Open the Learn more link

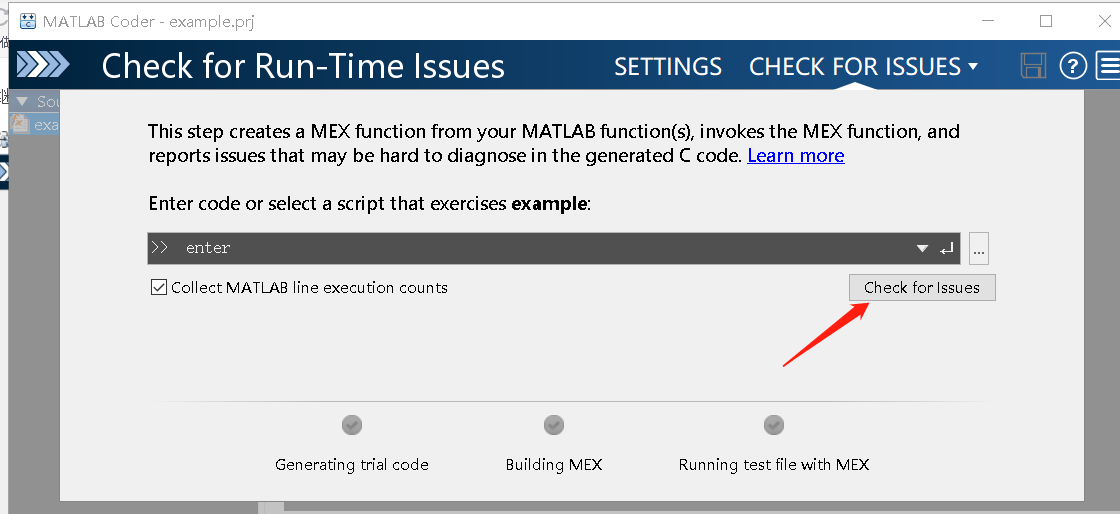click(x=796, y=156)
